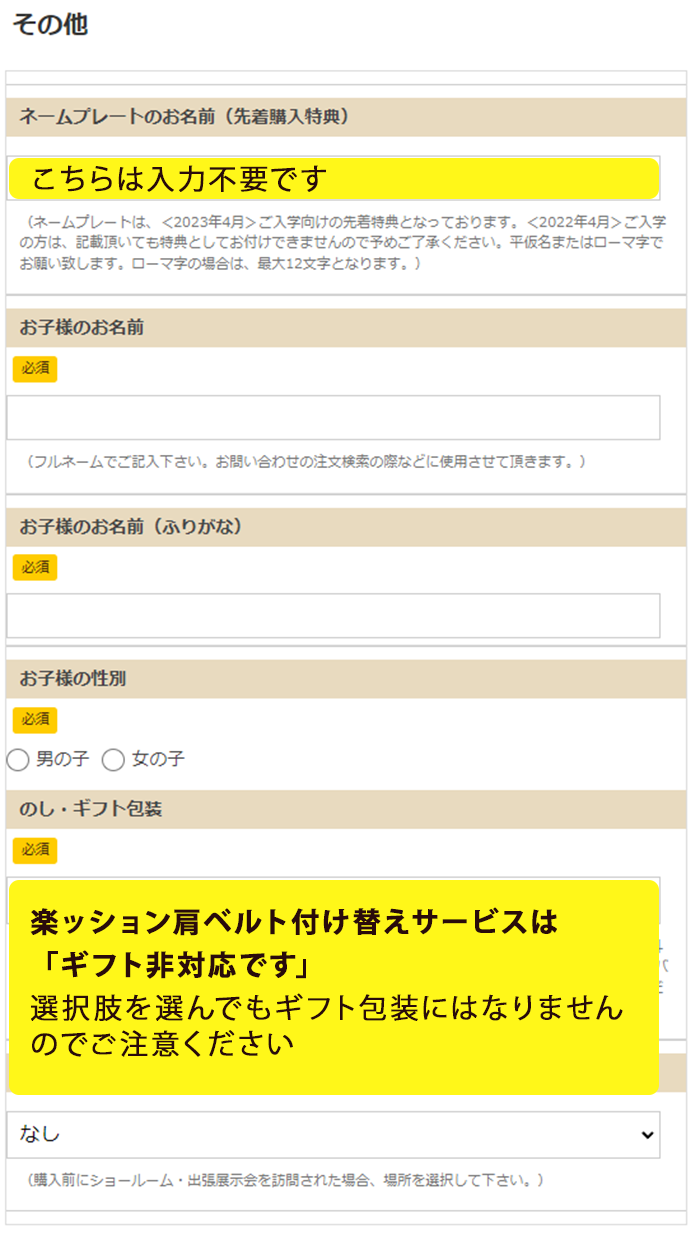700x1244 pixels.
Task: Click the その他 page heading
Action: pyautogui.click(x=50, y=26)
